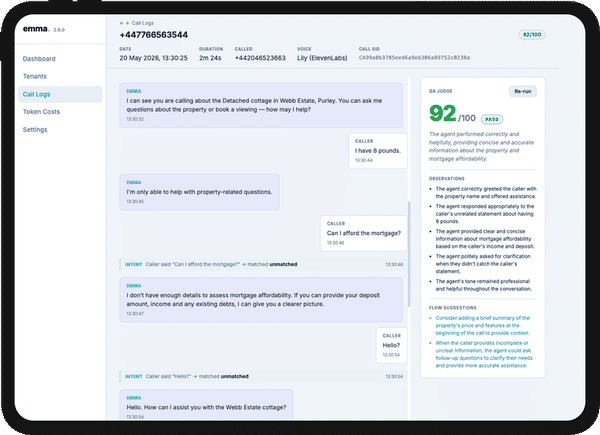Click the Observations section heading
Screen dimensions: 600x435
[x=447, y=179]
